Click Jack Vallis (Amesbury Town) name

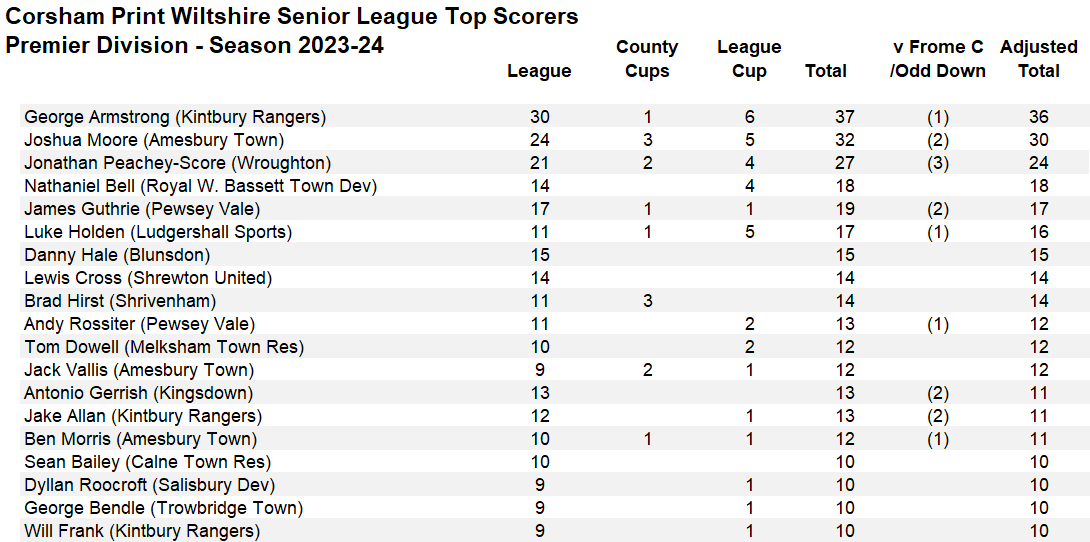pos(140,370)
